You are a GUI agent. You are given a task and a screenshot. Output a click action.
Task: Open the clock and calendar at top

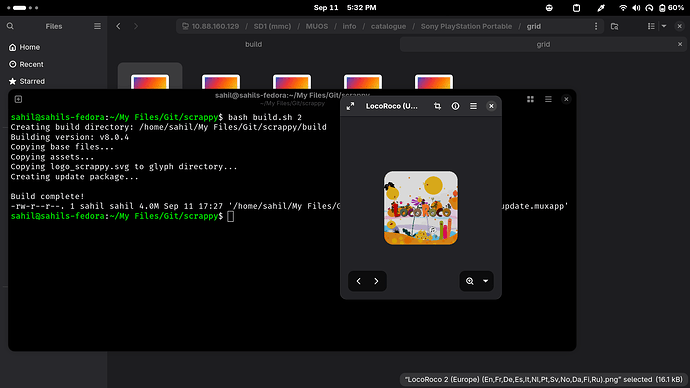point(345,7)
